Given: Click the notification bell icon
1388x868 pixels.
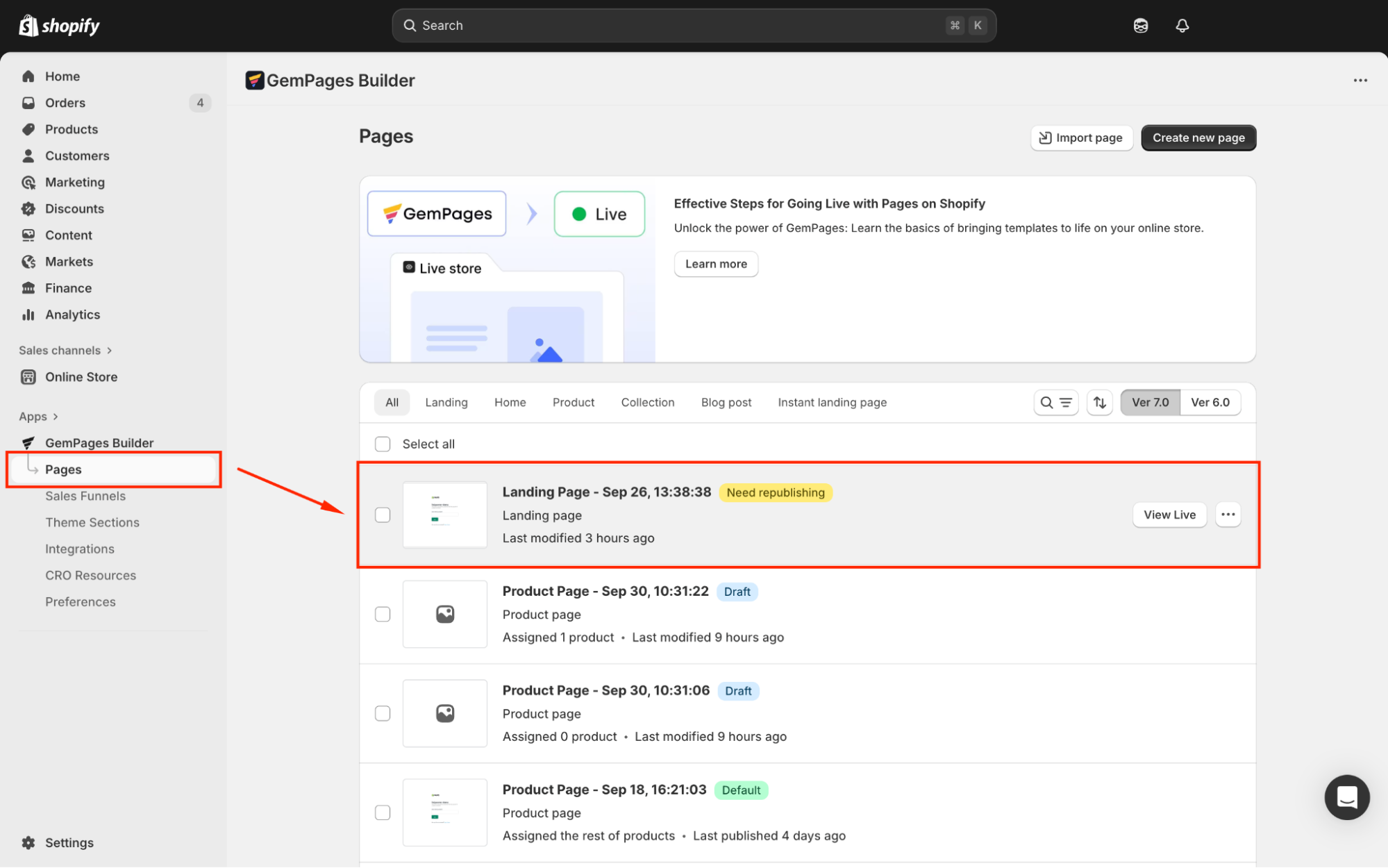Looking at the screenshot, I should (x=1182, y=26).
